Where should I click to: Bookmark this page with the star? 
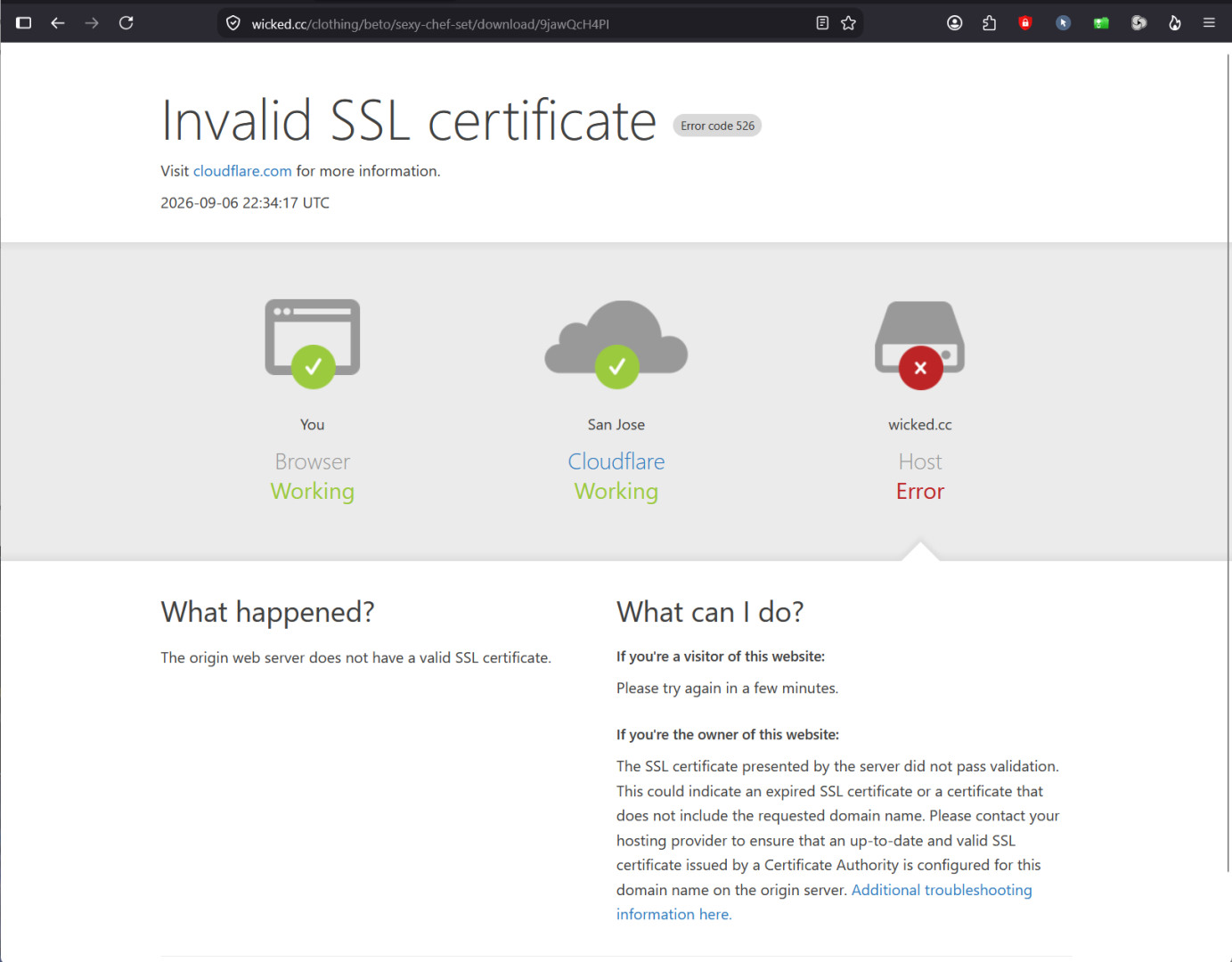848,23
